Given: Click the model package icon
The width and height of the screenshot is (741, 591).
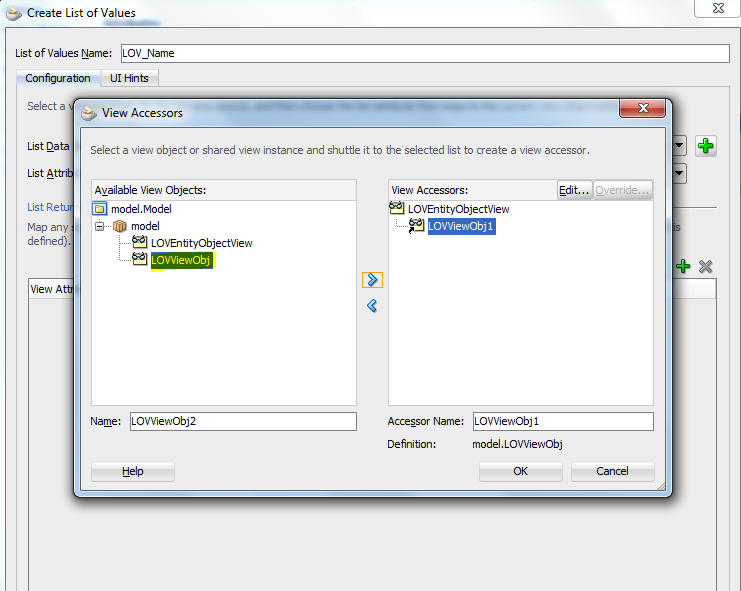Looking at the screenshot, I should (120, 226).
